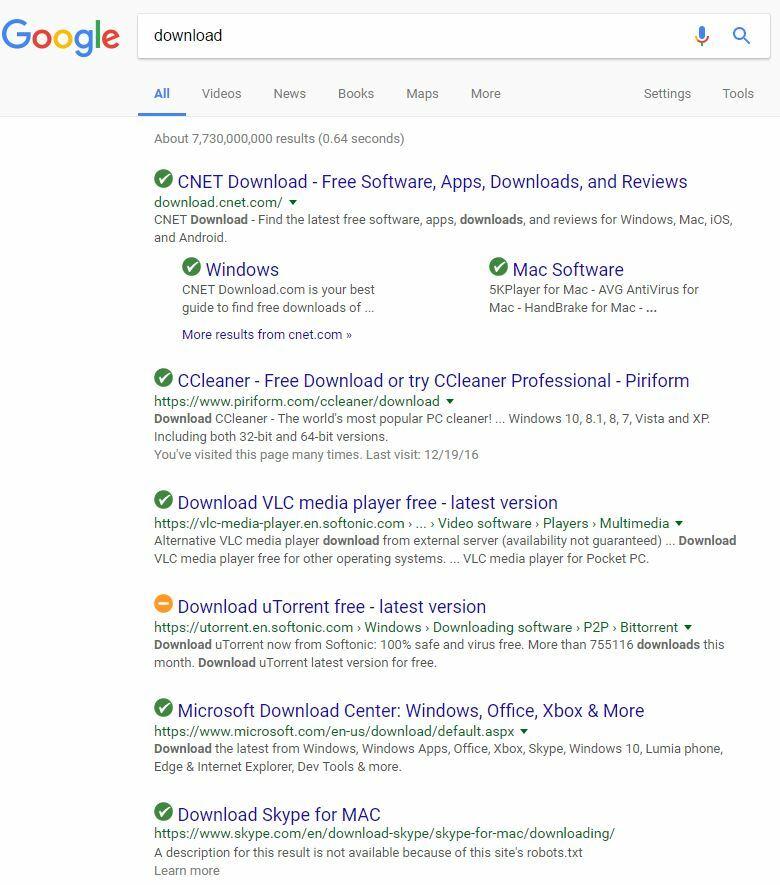Click orange caution icon beside uTorrent result
780x885 pixels.
[163, 603]
